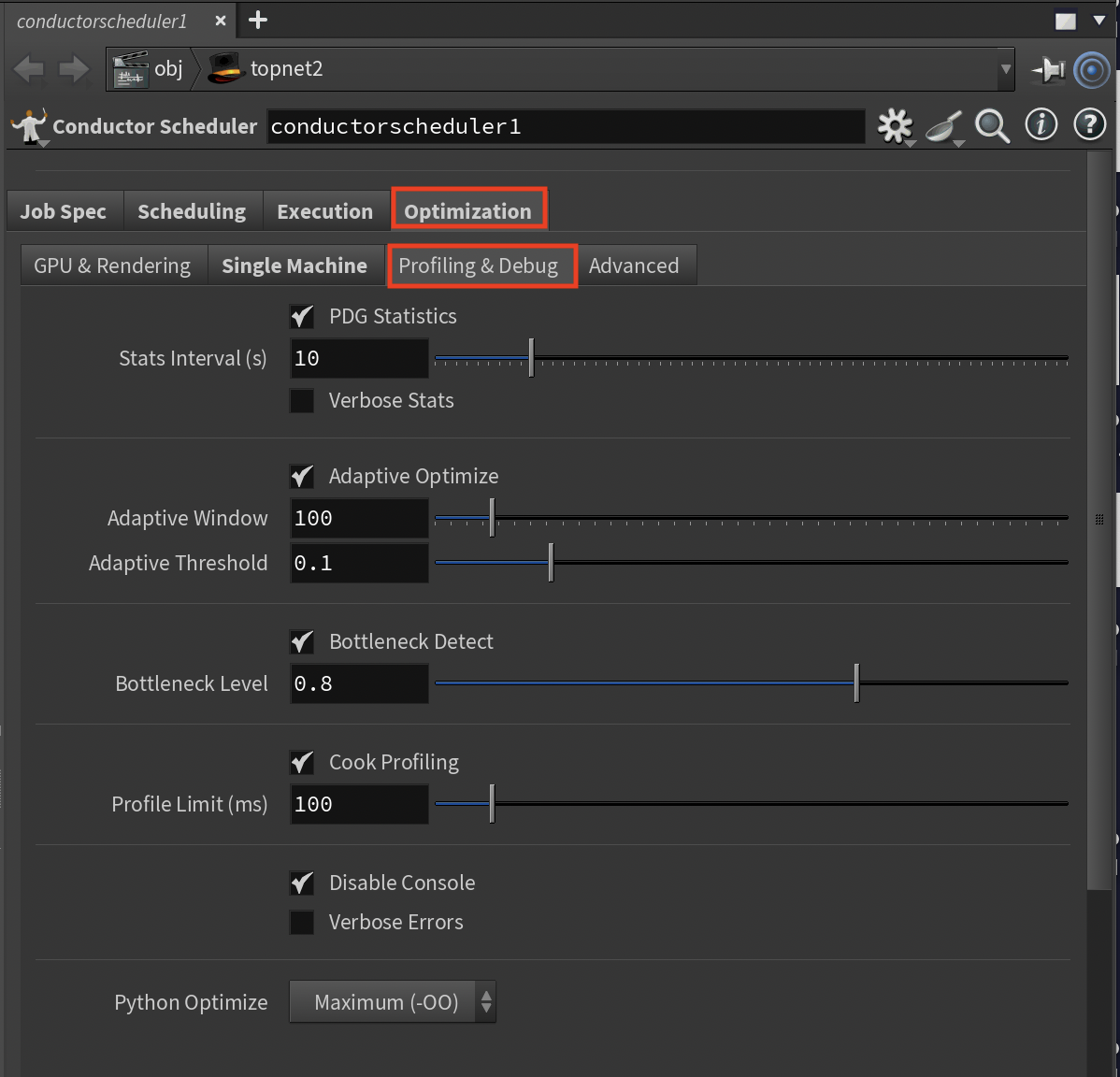Click the Stats Interval value field
The height and width of the screenshot is (1077, 1120).
359,358
